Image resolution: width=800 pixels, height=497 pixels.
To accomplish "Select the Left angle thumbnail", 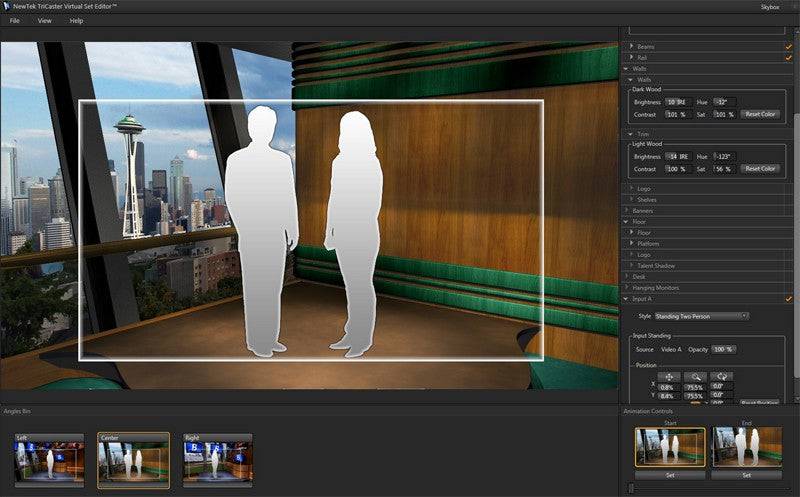I will click(49, 461).
